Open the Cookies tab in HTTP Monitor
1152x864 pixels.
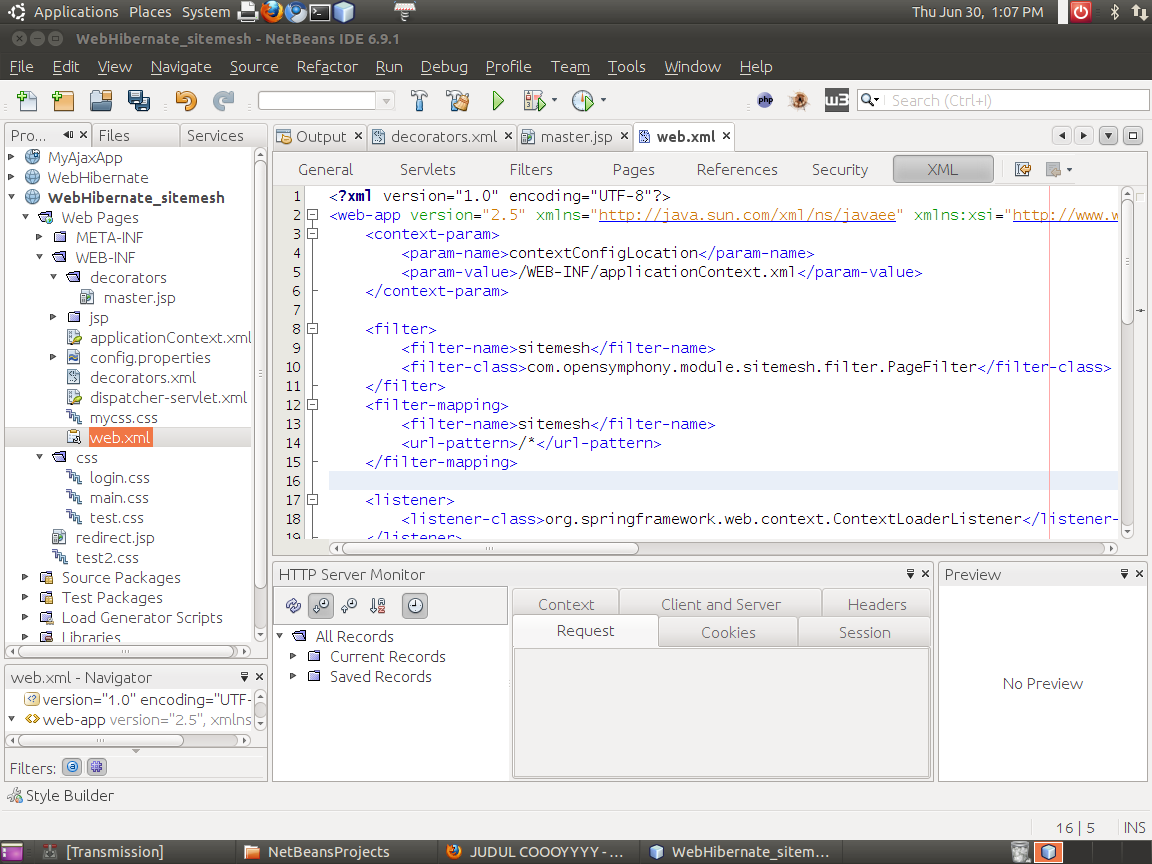point(728,633)
